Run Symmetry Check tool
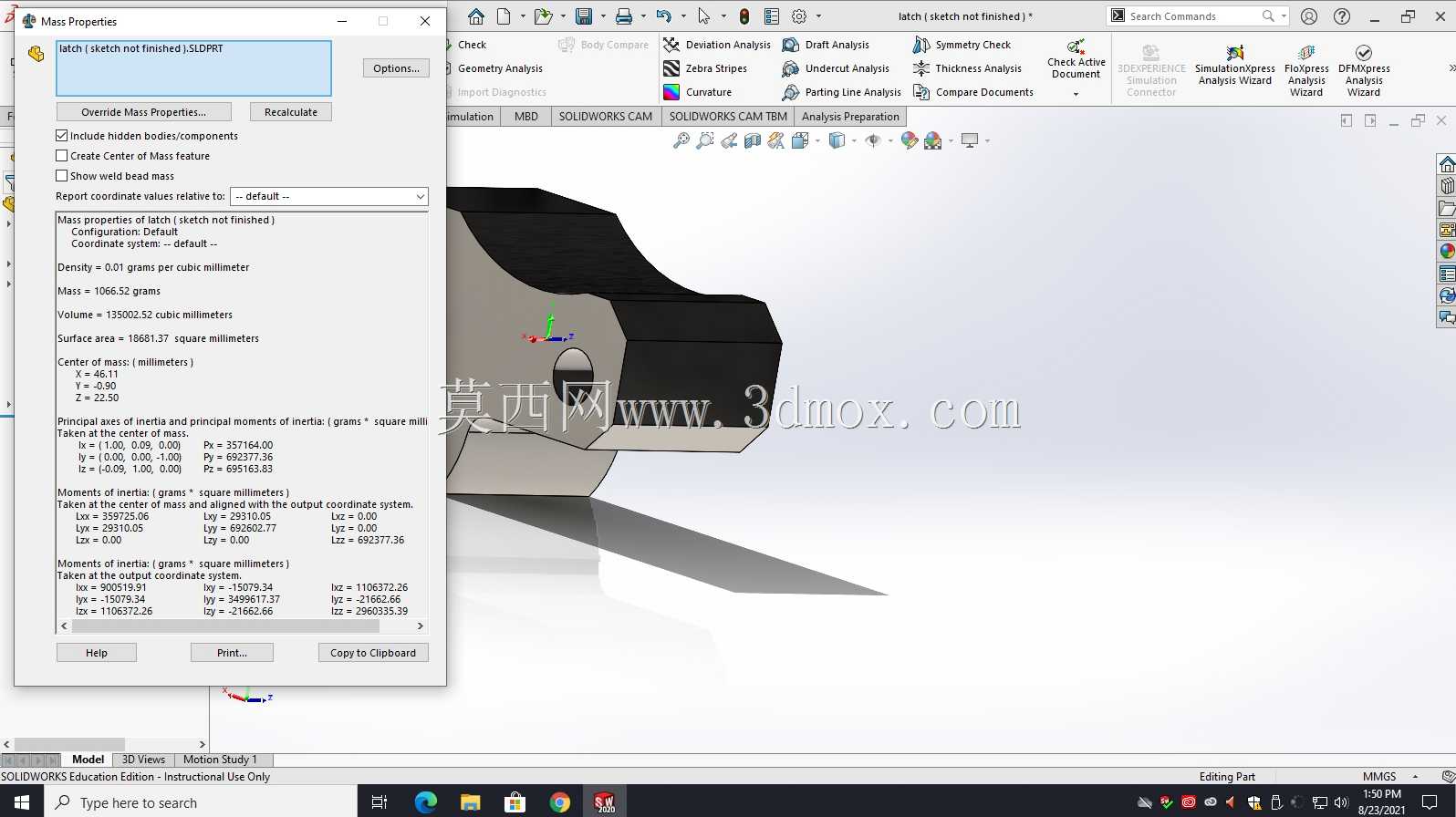The width and height of the screenshot is (1456, 817). pyautogui.click(x=962, y=45)
